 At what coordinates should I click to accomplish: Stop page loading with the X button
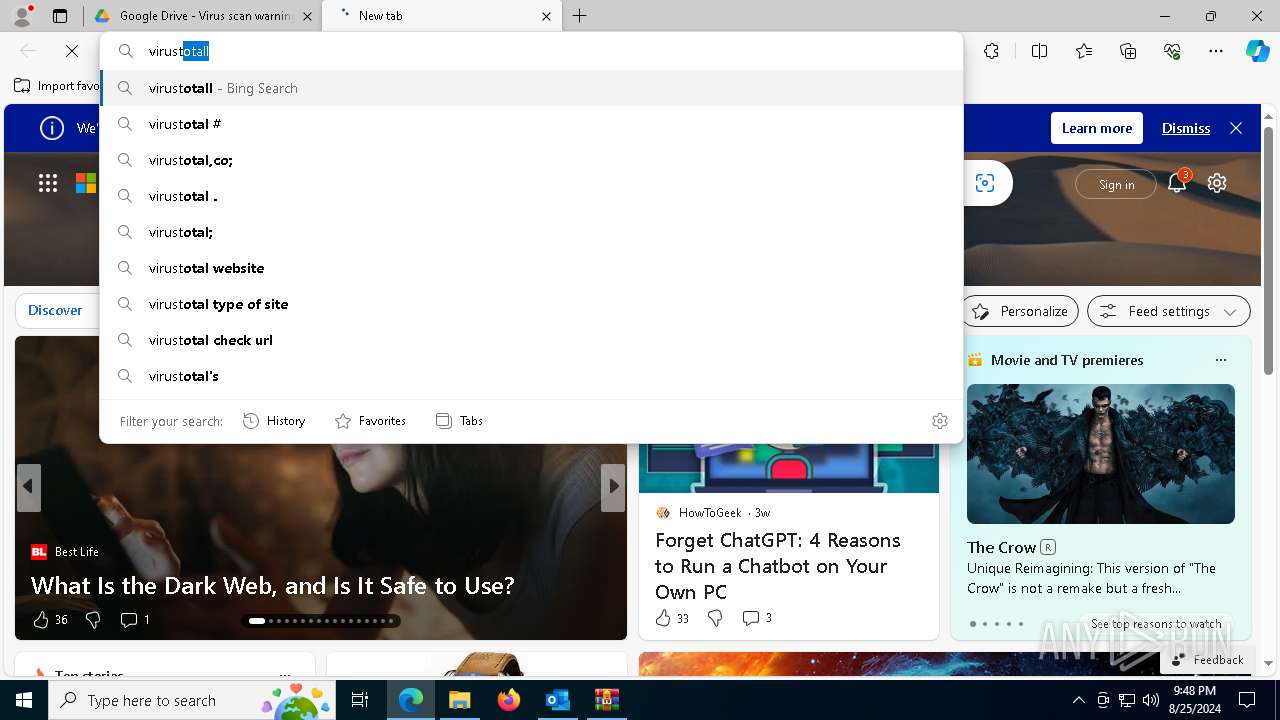point(72,51)
